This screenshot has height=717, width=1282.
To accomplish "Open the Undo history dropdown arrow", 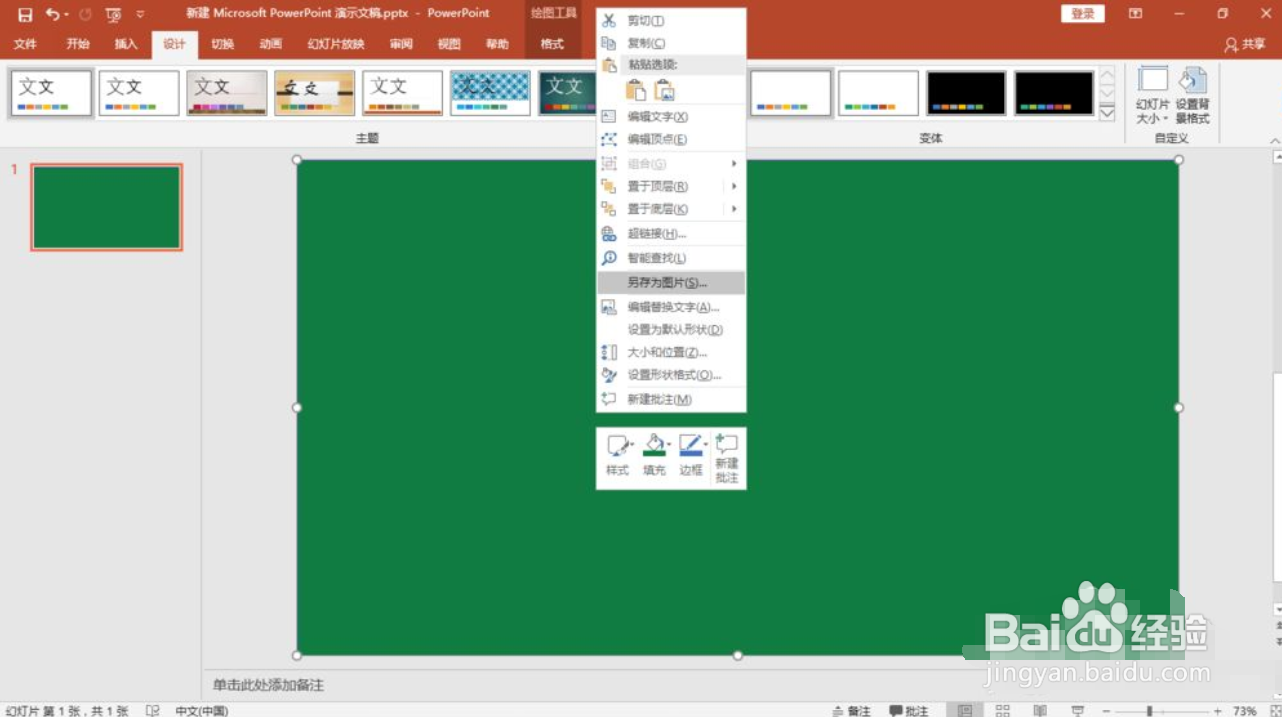I will (x=66, y=14).
